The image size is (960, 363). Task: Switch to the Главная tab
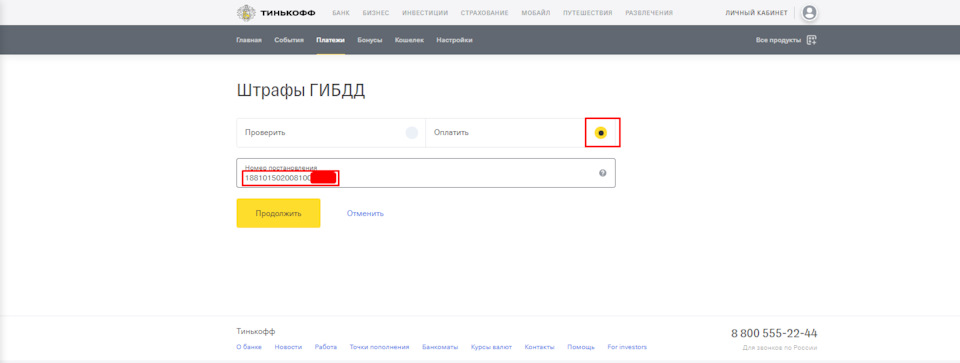pos(249,40)
